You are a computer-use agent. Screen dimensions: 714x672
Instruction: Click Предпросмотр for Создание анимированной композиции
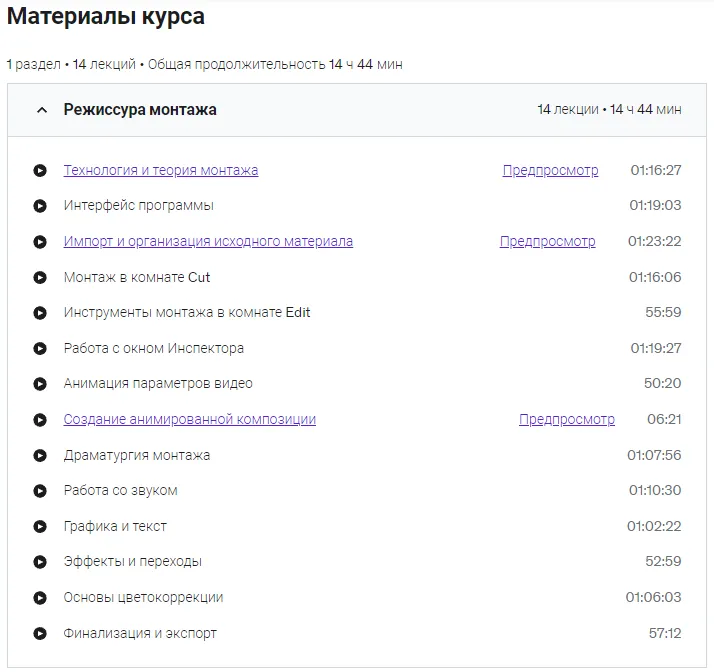point(566,420)
